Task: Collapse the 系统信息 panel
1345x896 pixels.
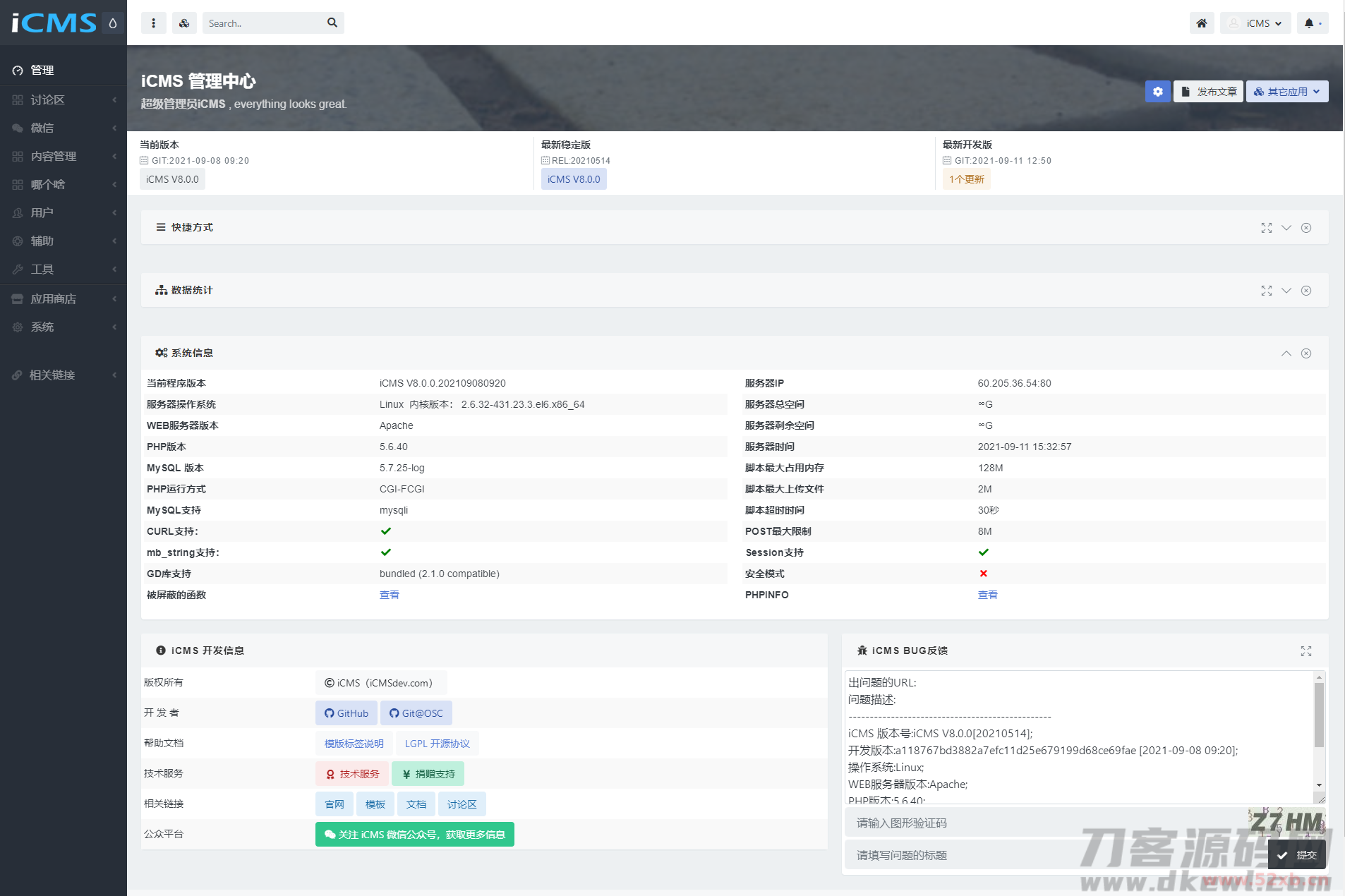Action: pos(1286,353)
